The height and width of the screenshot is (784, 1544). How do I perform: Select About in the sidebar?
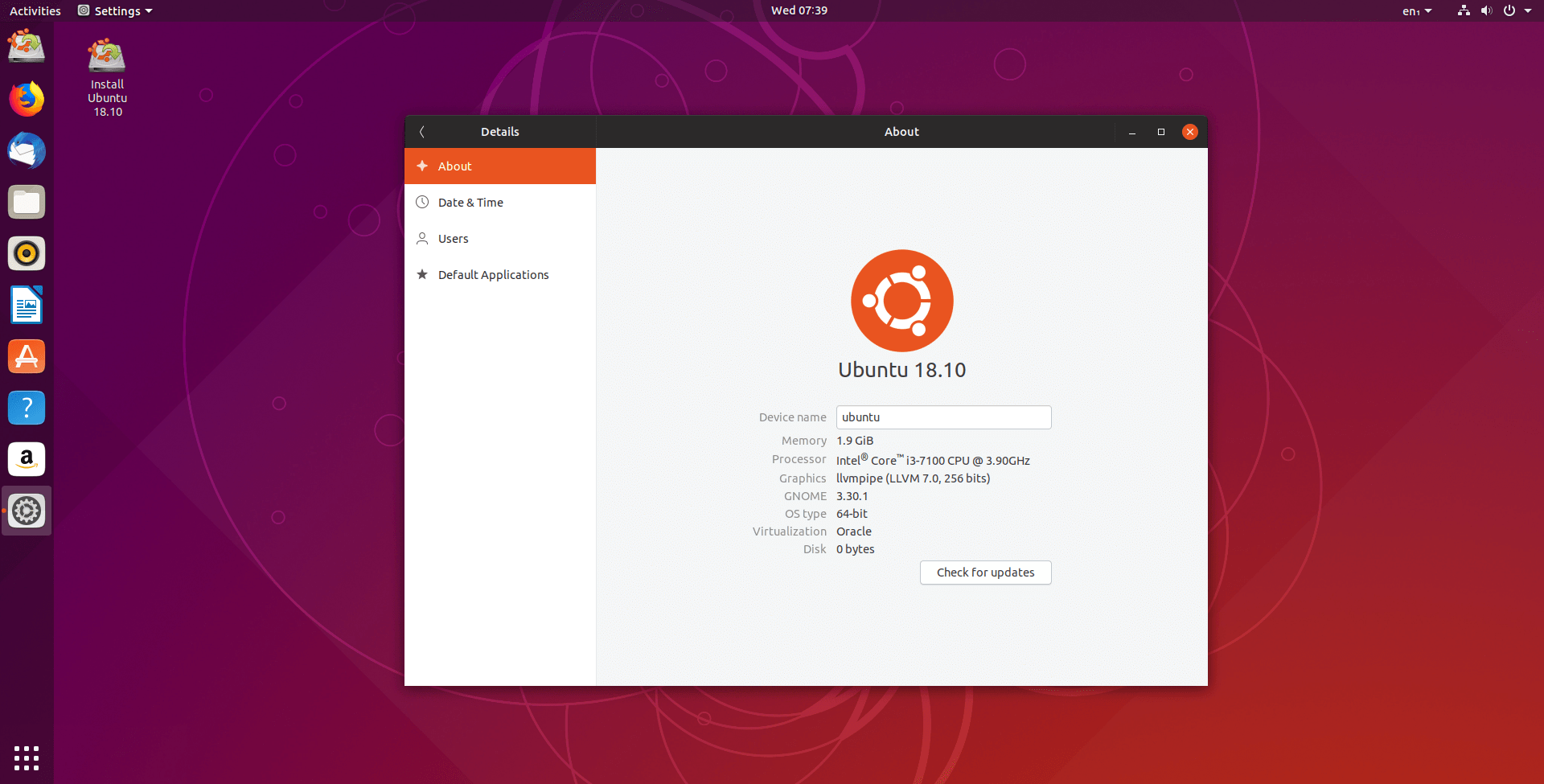[x=500, y=166]
